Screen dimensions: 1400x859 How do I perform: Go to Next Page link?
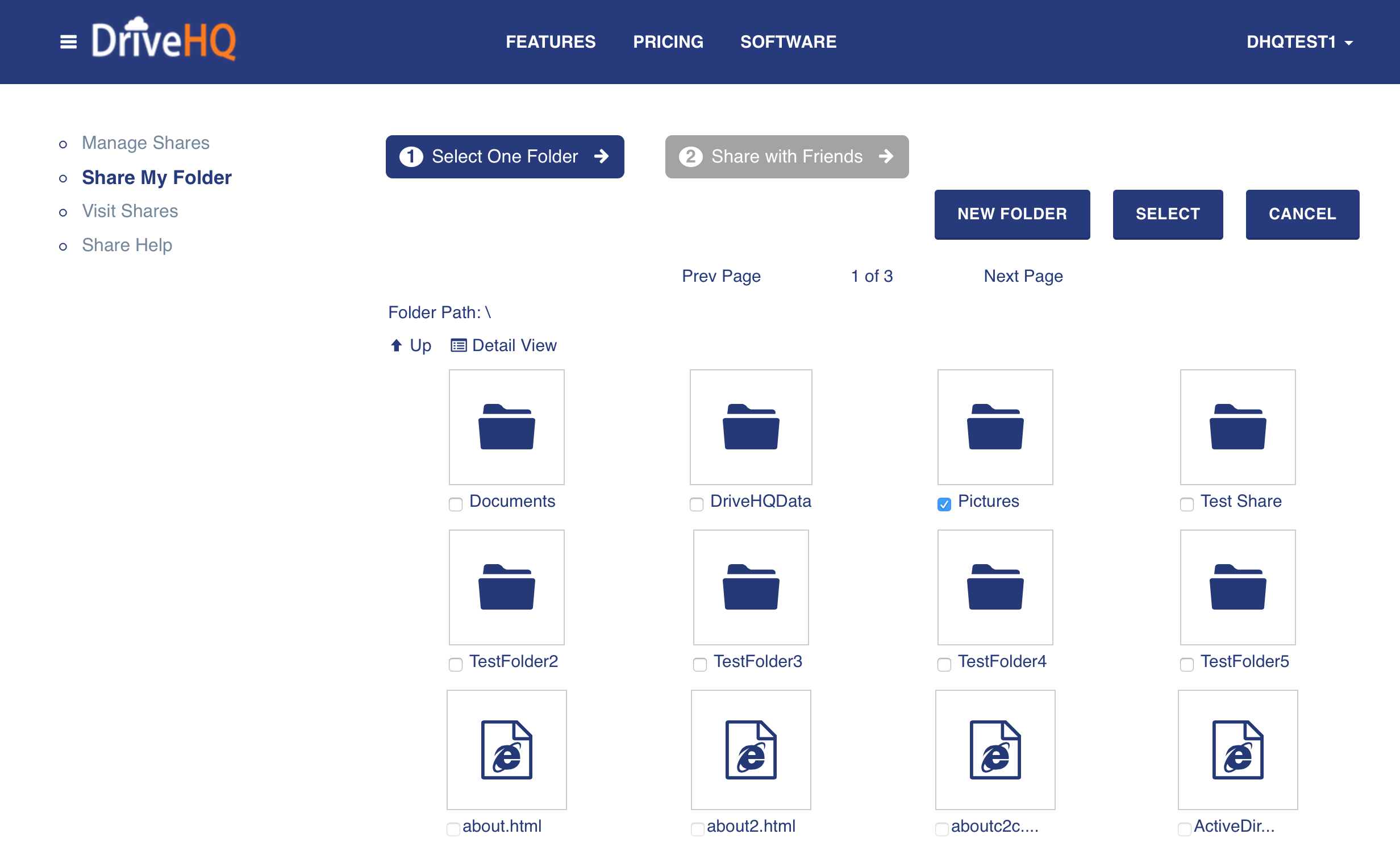click(x=1023, y=276)
